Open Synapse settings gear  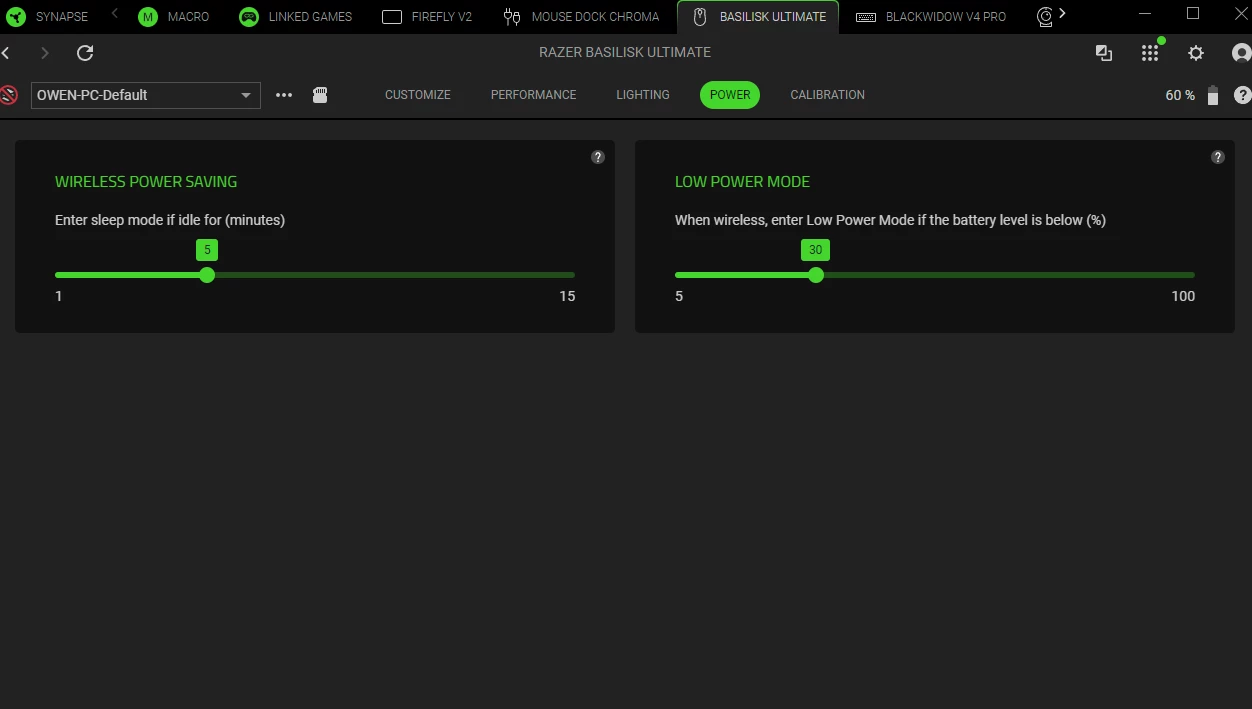coord(1196,53)
